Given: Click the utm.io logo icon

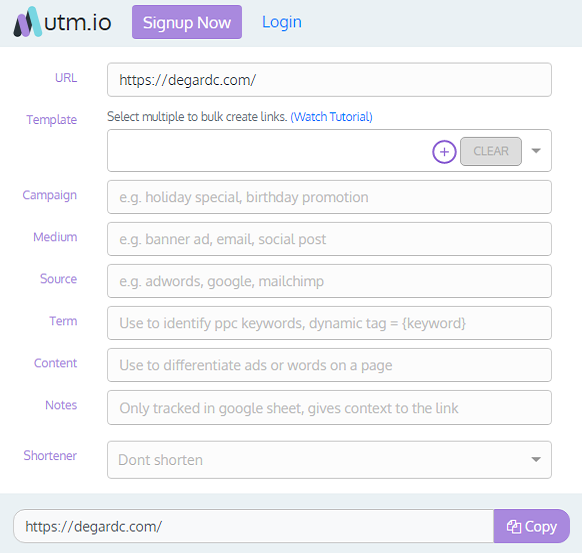Looking at the screenshot, I should coord(27,22).
